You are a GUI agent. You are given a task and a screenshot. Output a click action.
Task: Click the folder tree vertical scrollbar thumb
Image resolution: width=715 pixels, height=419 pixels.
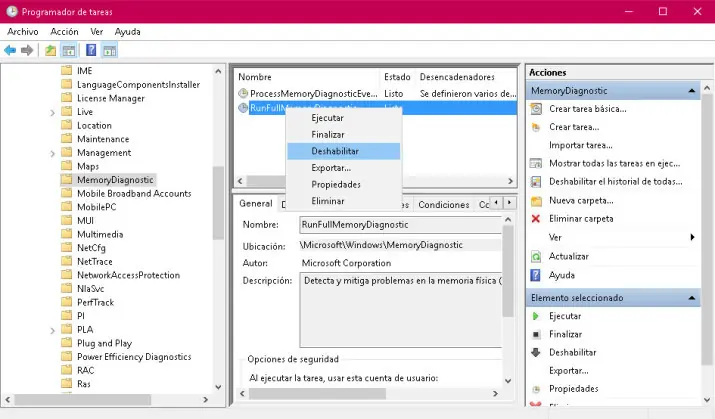(x=218, y=203)
